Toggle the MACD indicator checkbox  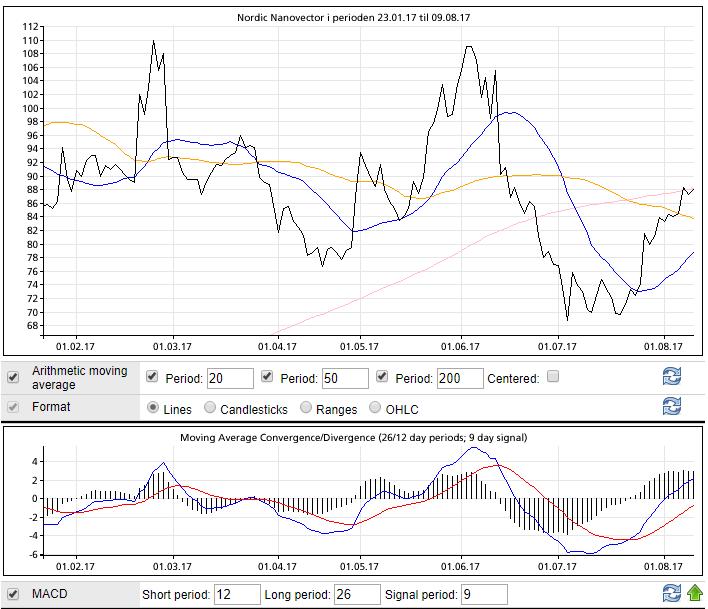(13, 594)
